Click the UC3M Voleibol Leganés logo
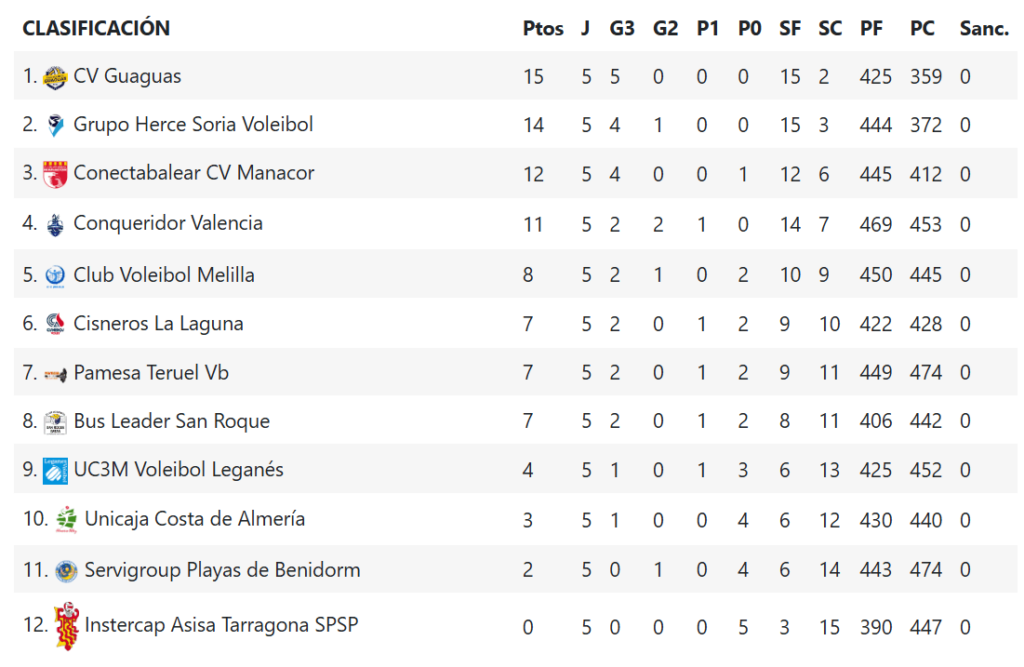The image size is (1024, 667). [x=56, y=470]
